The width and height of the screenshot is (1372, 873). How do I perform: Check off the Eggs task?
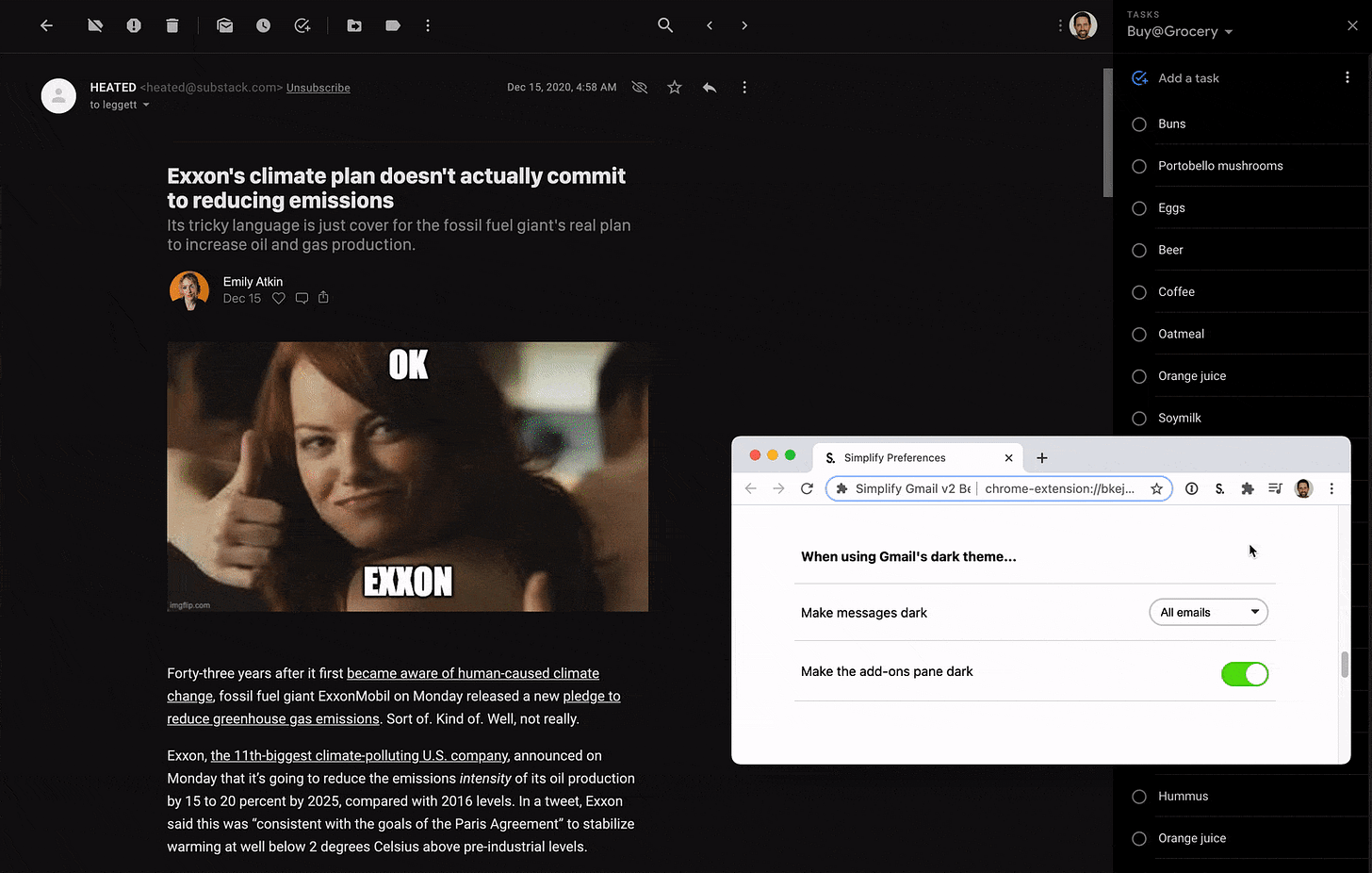(1139, 208)
